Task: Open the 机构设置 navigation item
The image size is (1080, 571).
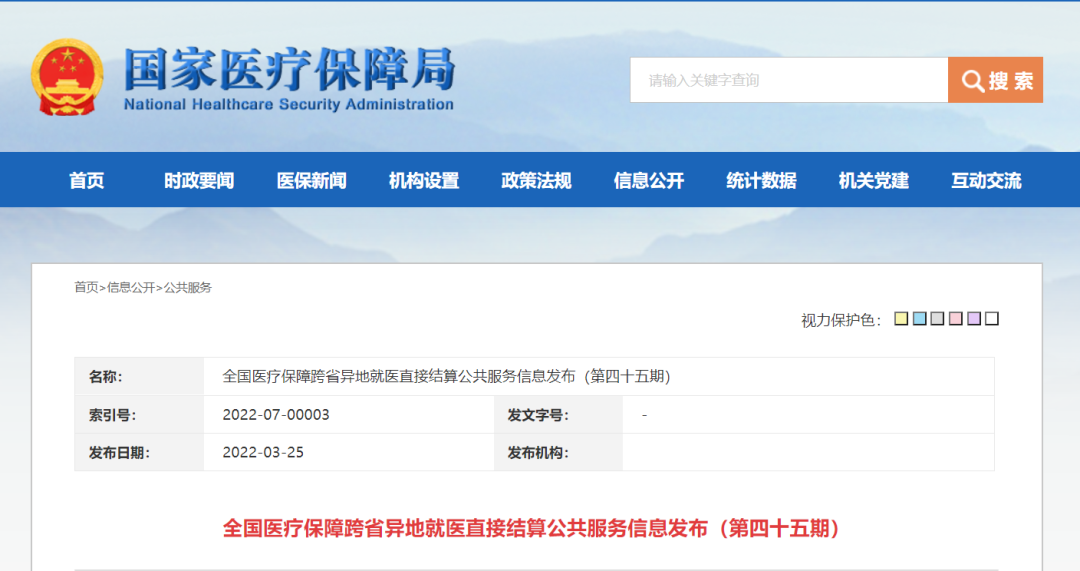Action: tap(424, 181)
